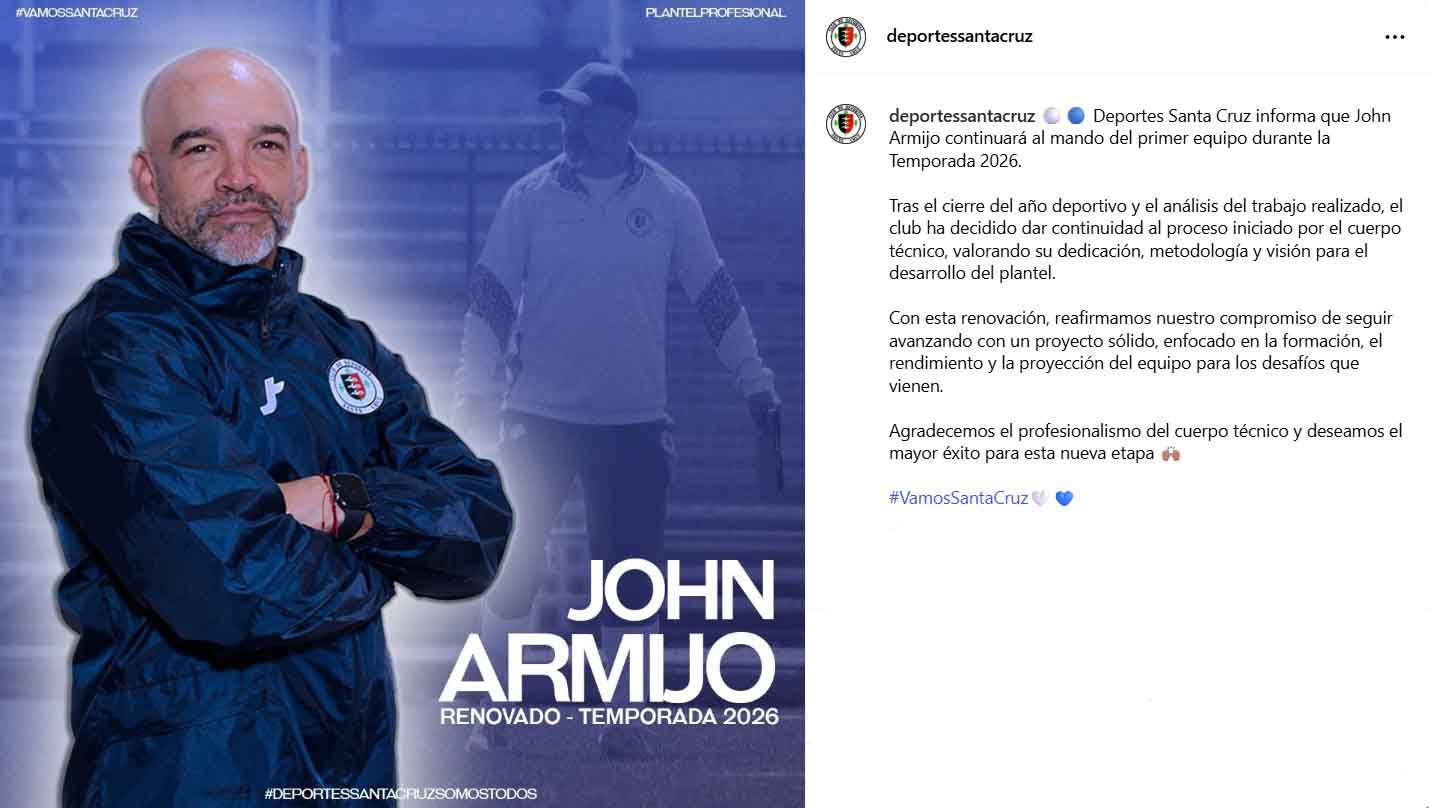Click the white circle emoji in caption
Viewport: 1429px width, 808px height.
click(x=1052, y=116)
